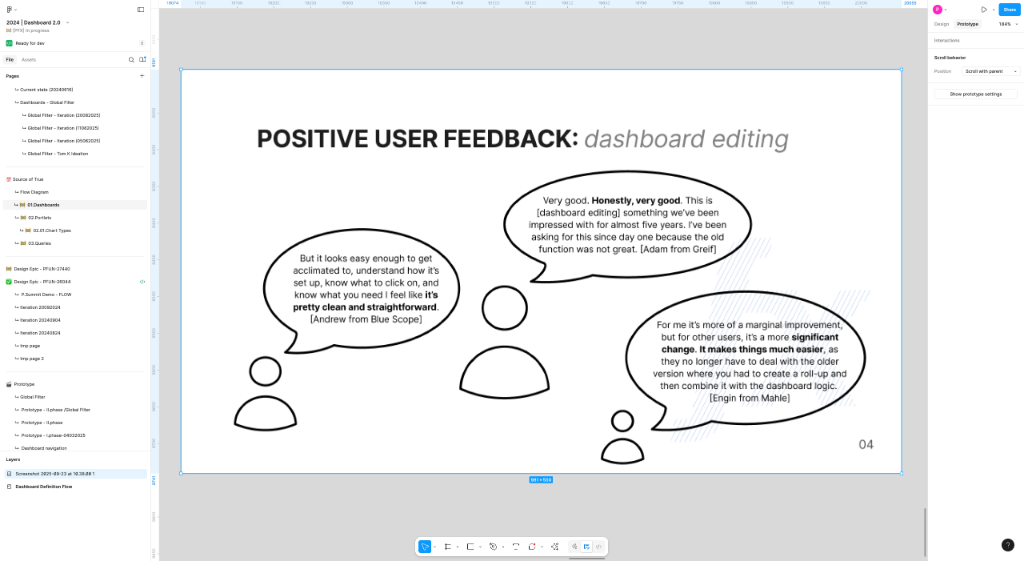Open the Scroll with parent position dropdown
Image resolution: width=1024 pixels, height=561 pixels.
point(991,71)
